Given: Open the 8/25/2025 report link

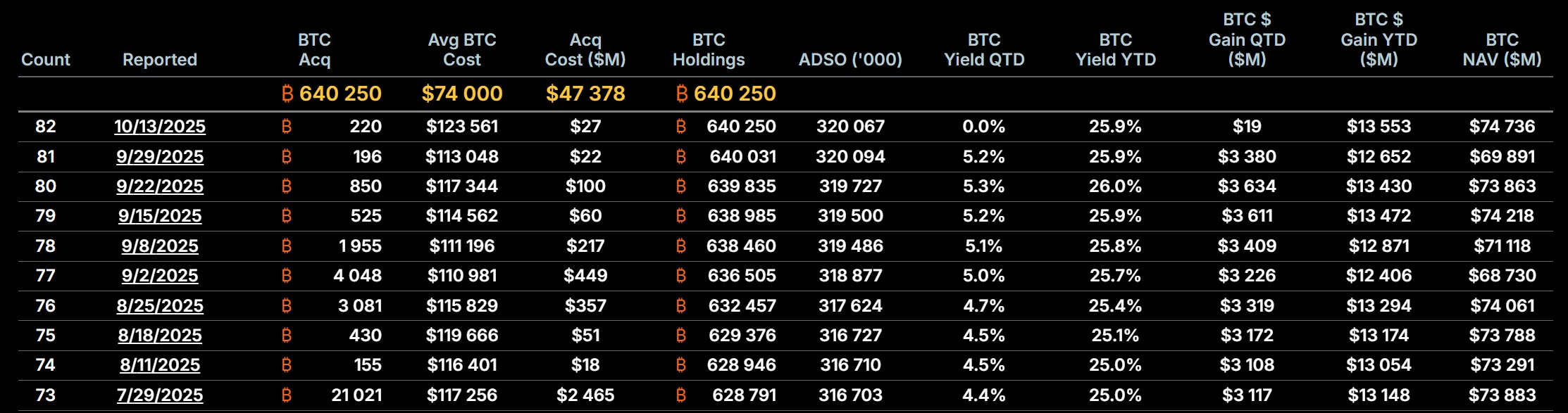Looking at the screenshot, I should [160, 306].
